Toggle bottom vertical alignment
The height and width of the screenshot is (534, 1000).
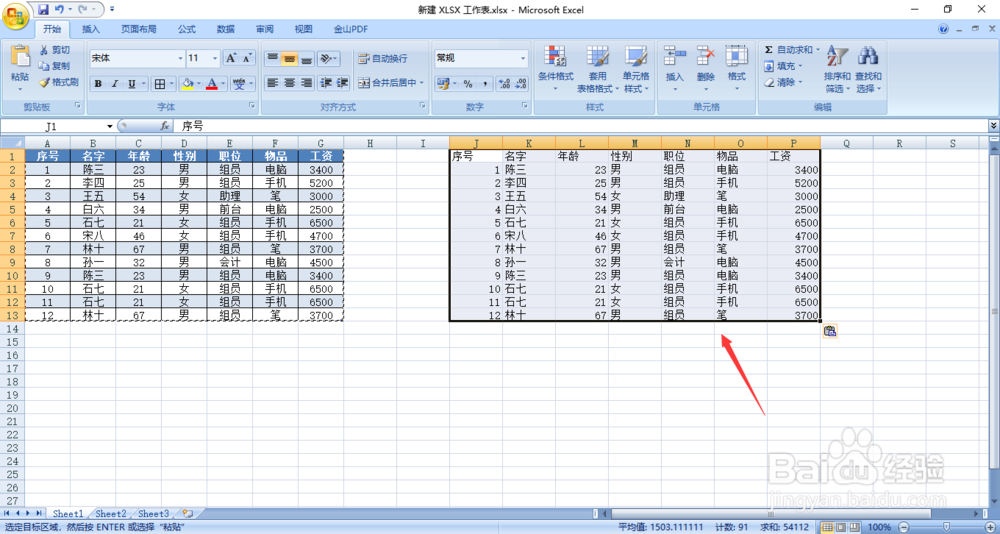pyautogui.click(x=307, y=58)
